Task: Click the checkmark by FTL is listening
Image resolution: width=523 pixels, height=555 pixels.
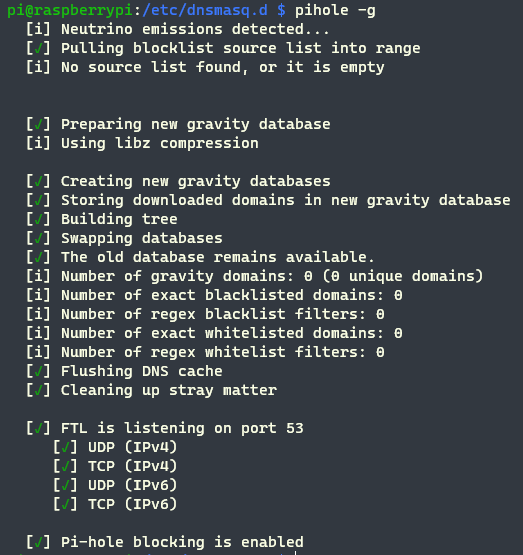Action: (39, 428)
